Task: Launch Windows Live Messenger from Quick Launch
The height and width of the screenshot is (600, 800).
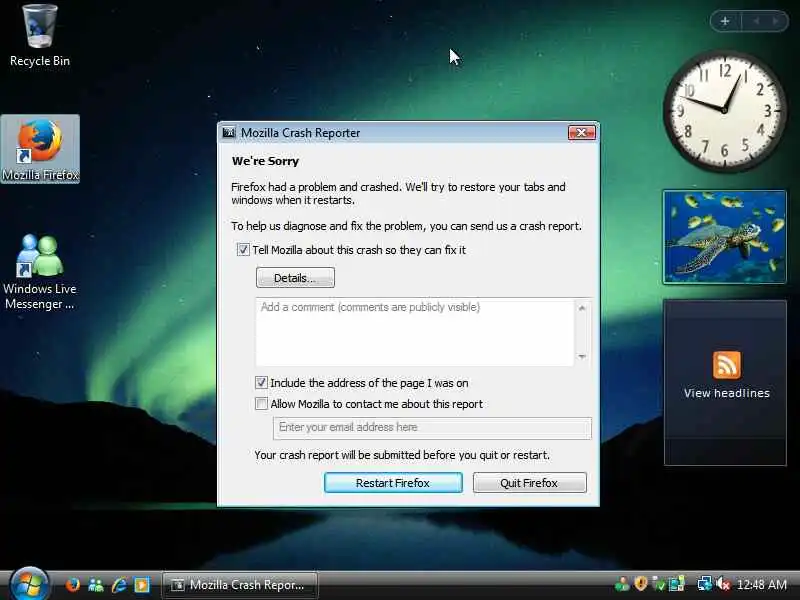Action: [x=96, y=584]
